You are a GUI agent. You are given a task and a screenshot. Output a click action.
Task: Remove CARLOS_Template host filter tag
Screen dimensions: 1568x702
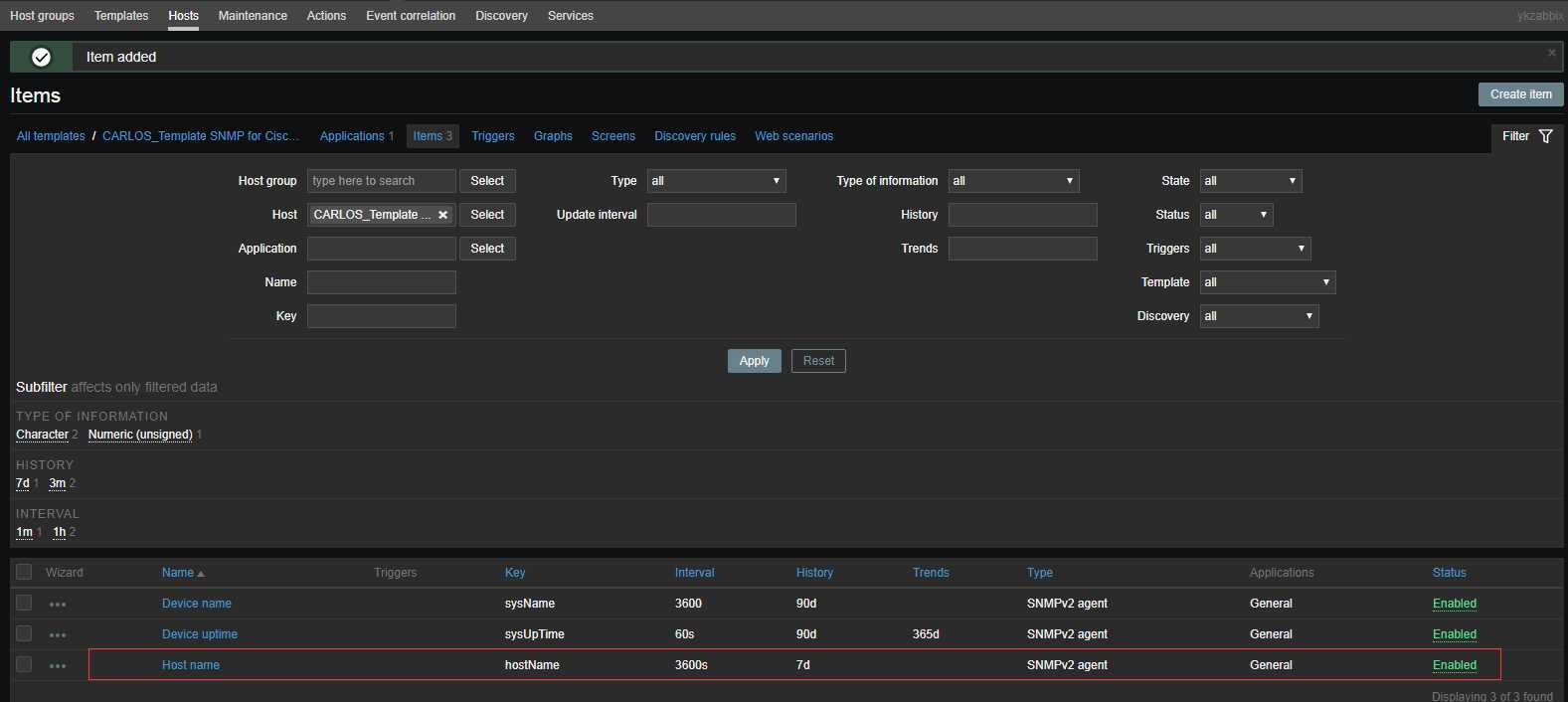[x=443, y=215]
